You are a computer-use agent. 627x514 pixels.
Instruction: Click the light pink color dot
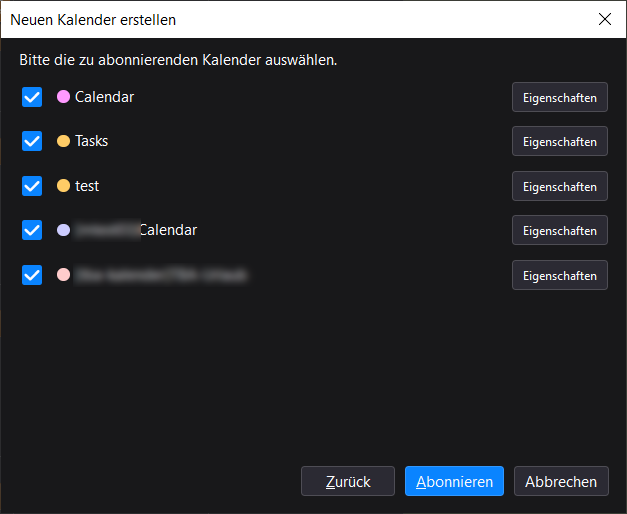[x=63, y=274]
